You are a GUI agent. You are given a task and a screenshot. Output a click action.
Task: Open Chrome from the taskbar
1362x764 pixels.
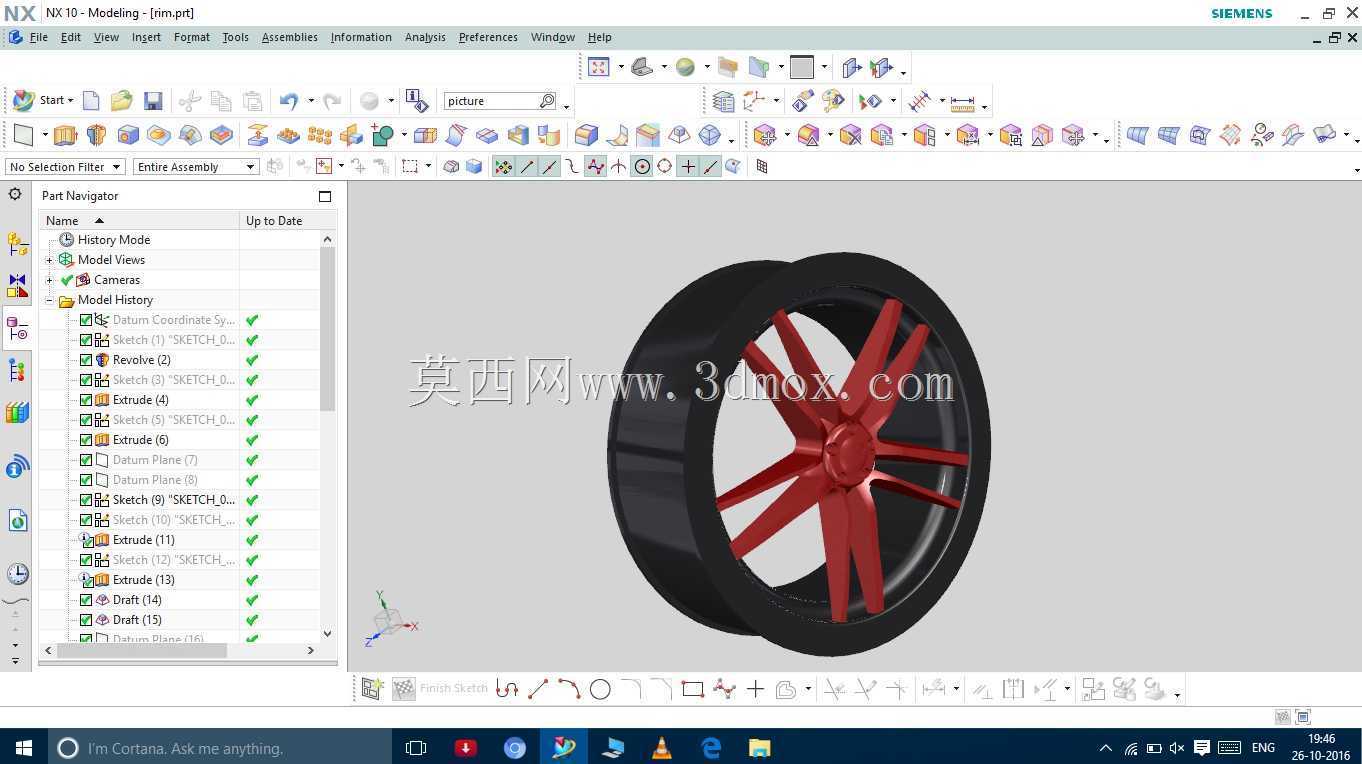[x=515, y=748]
